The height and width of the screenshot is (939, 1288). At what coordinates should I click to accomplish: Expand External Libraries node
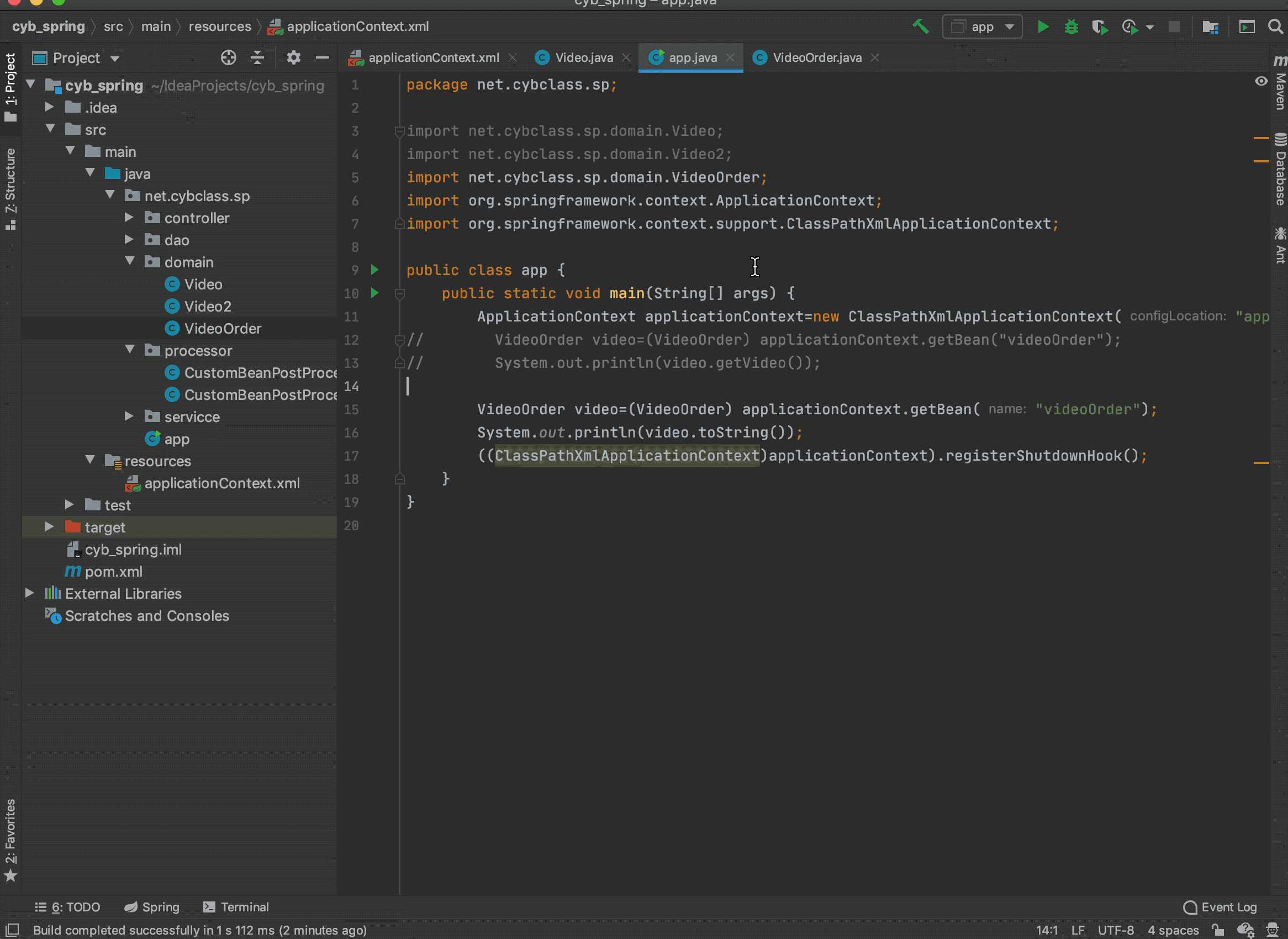(x=30, y=593)
